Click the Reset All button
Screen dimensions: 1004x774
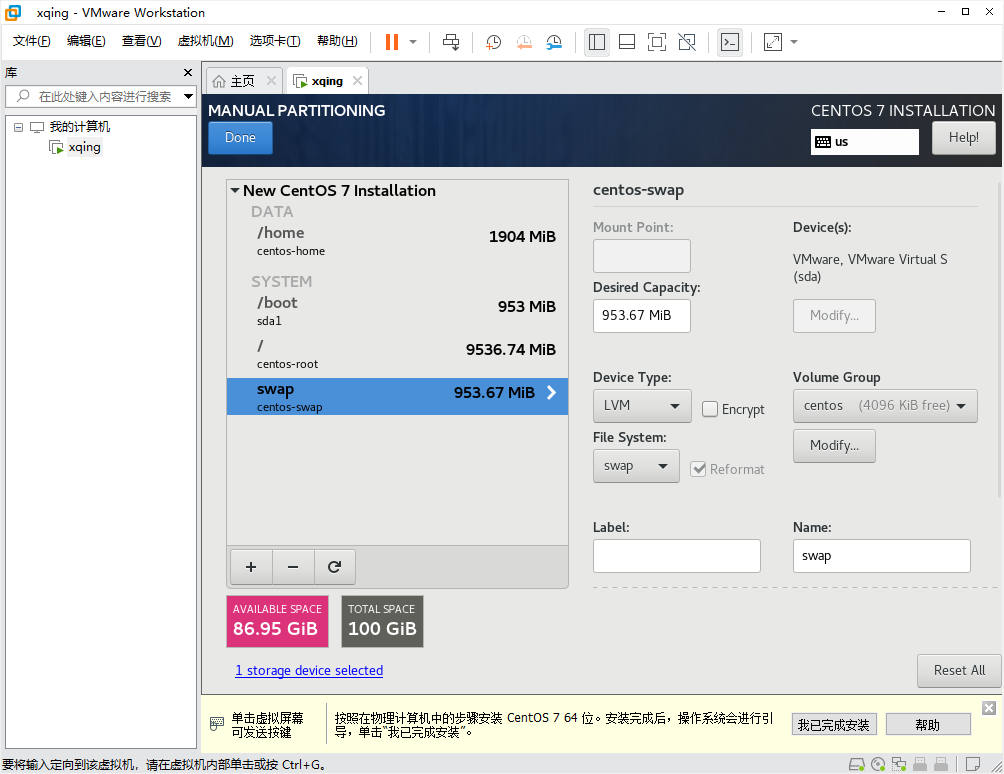(959, 670)
